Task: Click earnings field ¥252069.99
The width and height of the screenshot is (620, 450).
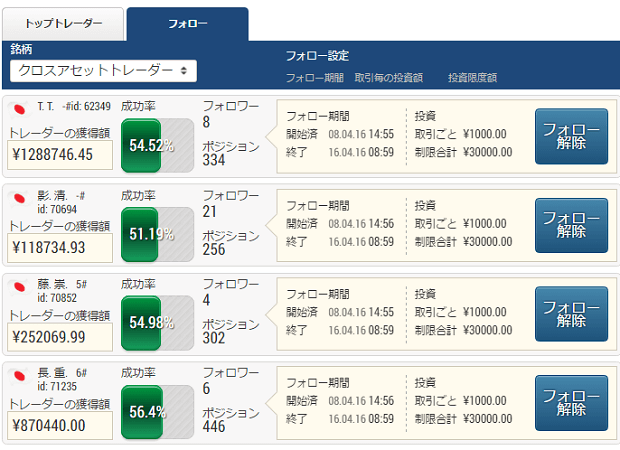Action: pyautogui.click(x=60, y=337)
